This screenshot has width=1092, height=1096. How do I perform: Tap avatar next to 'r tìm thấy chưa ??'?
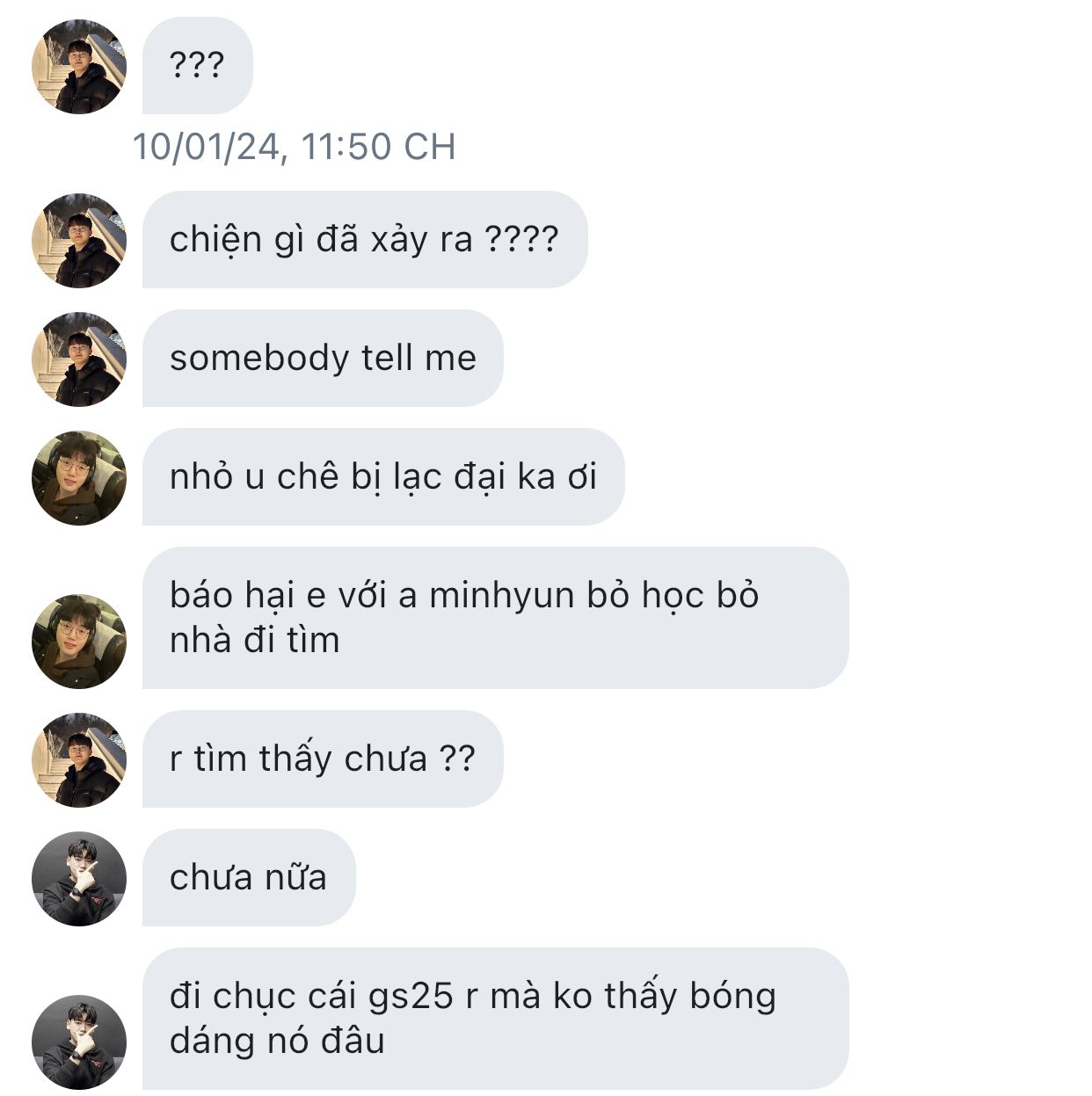coord(79,760)
